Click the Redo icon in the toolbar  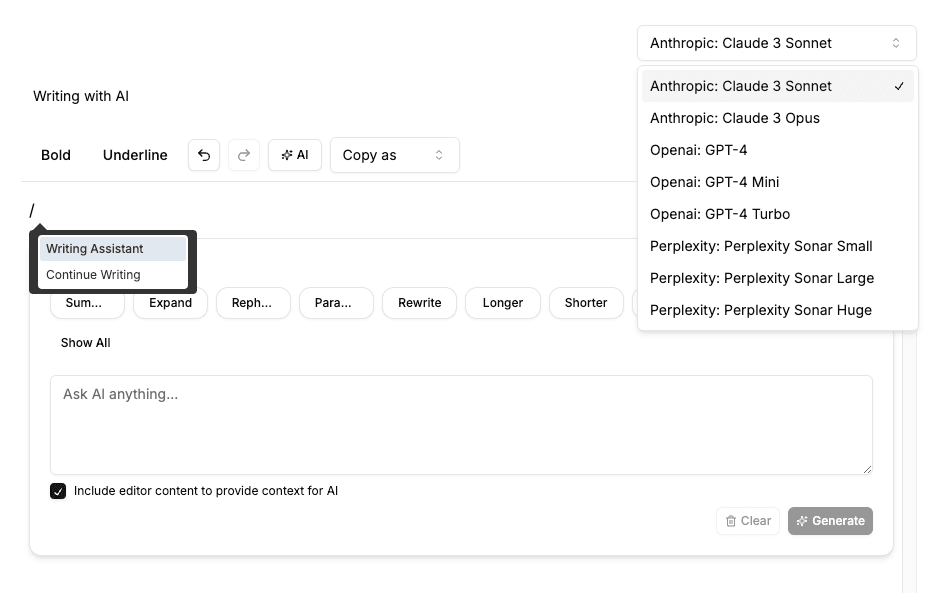pyautogui.click(x=244, y=155)
